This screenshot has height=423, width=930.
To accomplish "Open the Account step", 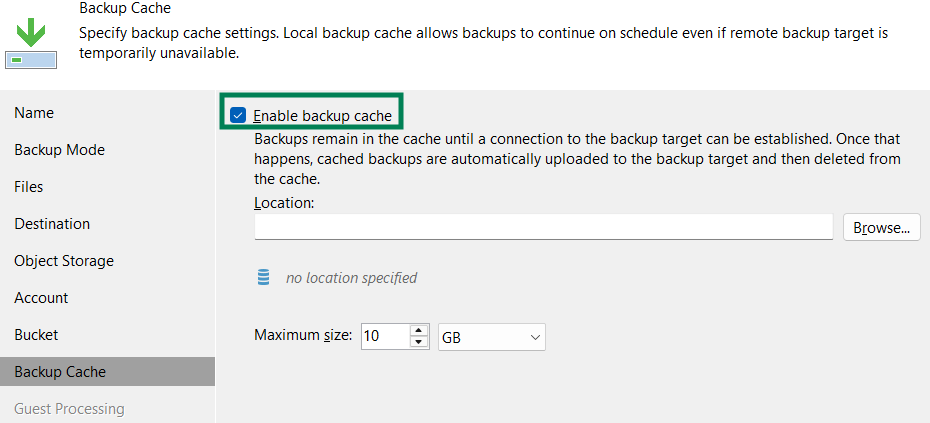I will 41,298.
